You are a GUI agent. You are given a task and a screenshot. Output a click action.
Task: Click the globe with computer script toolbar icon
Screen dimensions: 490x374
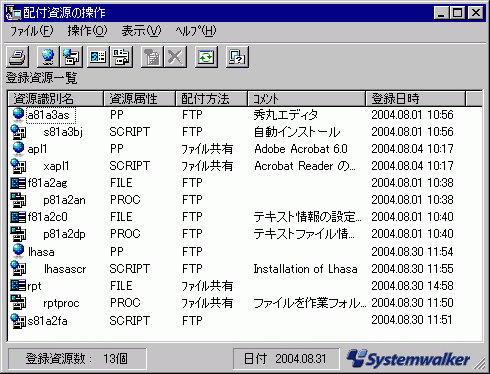[x=71, y=57]
